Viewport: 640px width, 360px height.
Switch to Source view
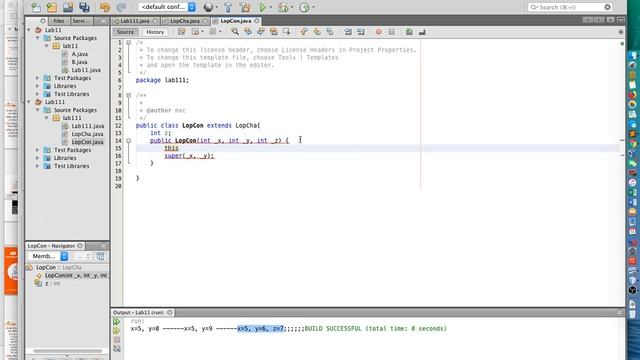tap(125, 32)
